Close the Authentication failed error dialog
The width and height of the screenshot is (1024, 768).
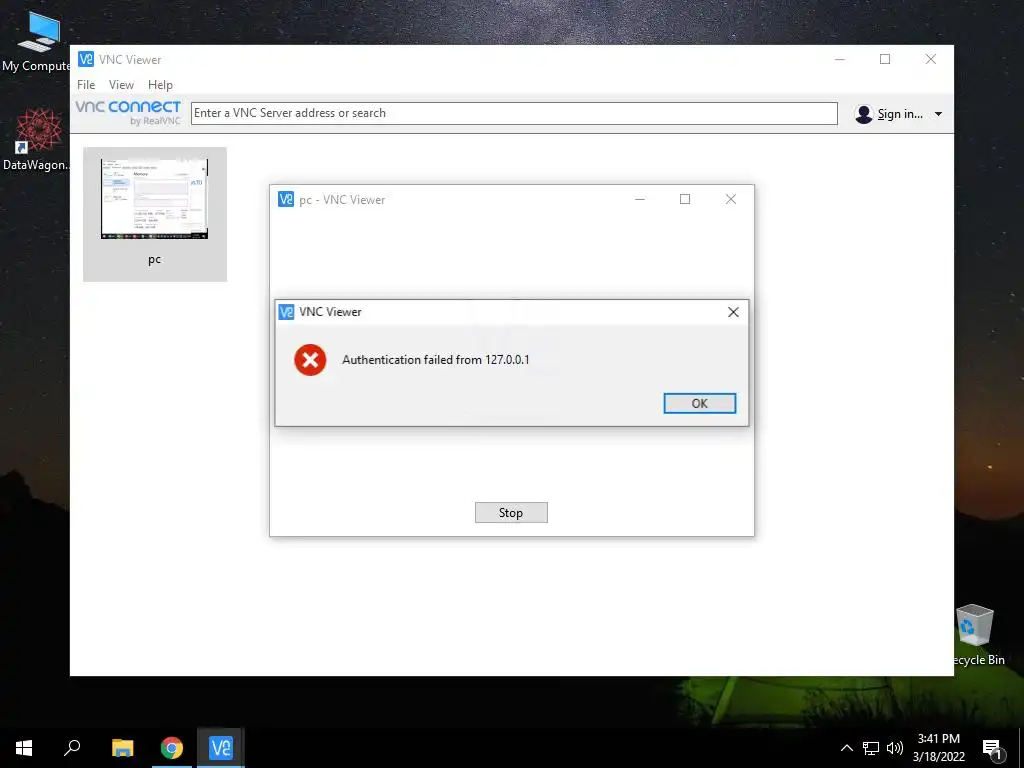(x=733, y=312)
